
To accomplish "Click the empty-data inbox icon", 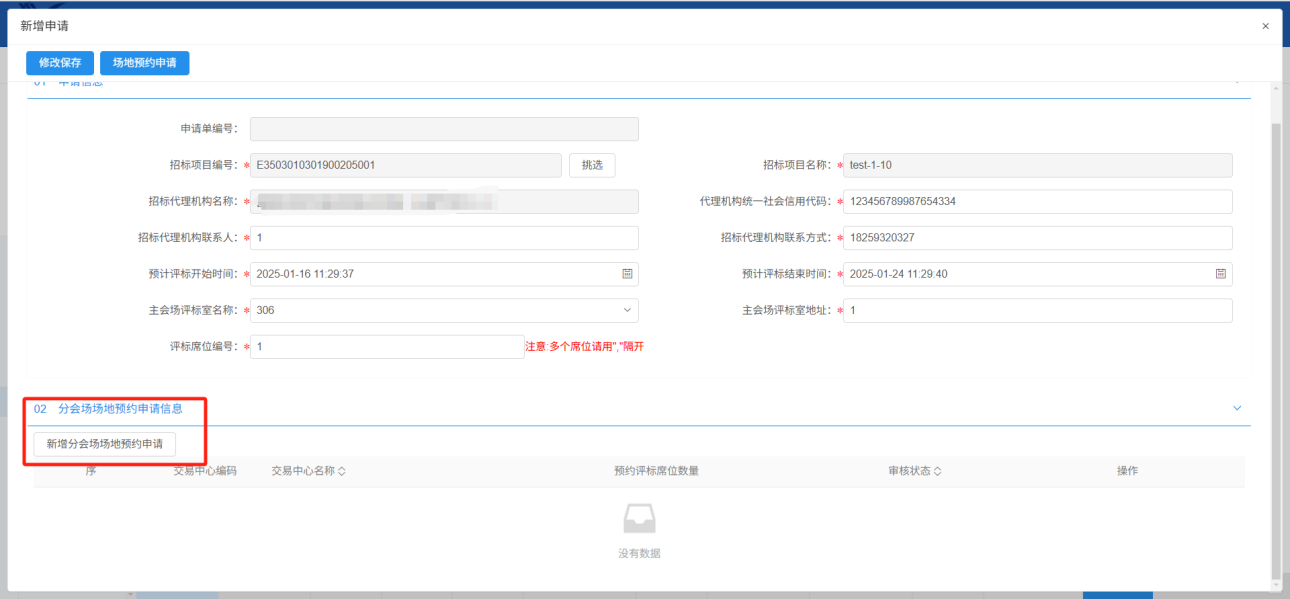I will [x=639, y=518].
